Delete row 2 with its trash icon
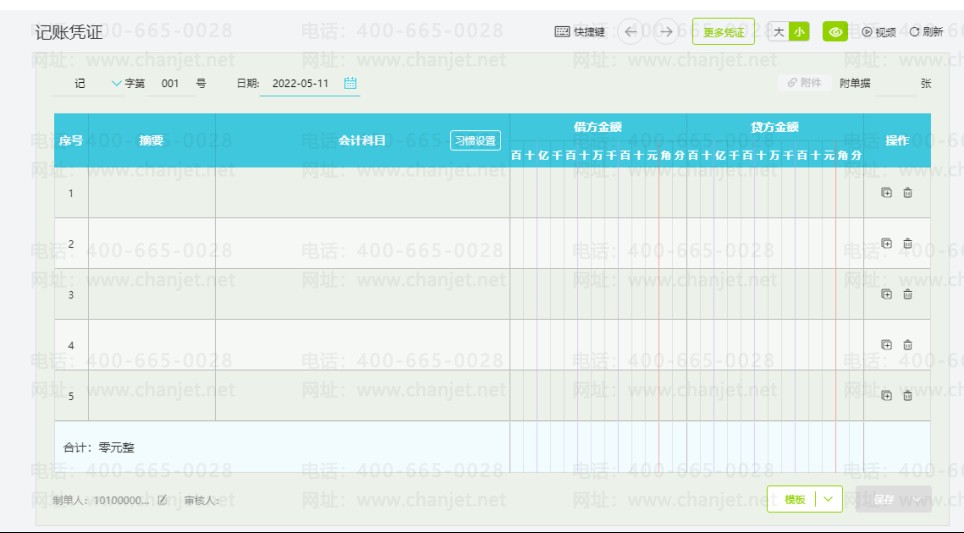The width and height of the screenshot is (964, 533). point(907,243)
